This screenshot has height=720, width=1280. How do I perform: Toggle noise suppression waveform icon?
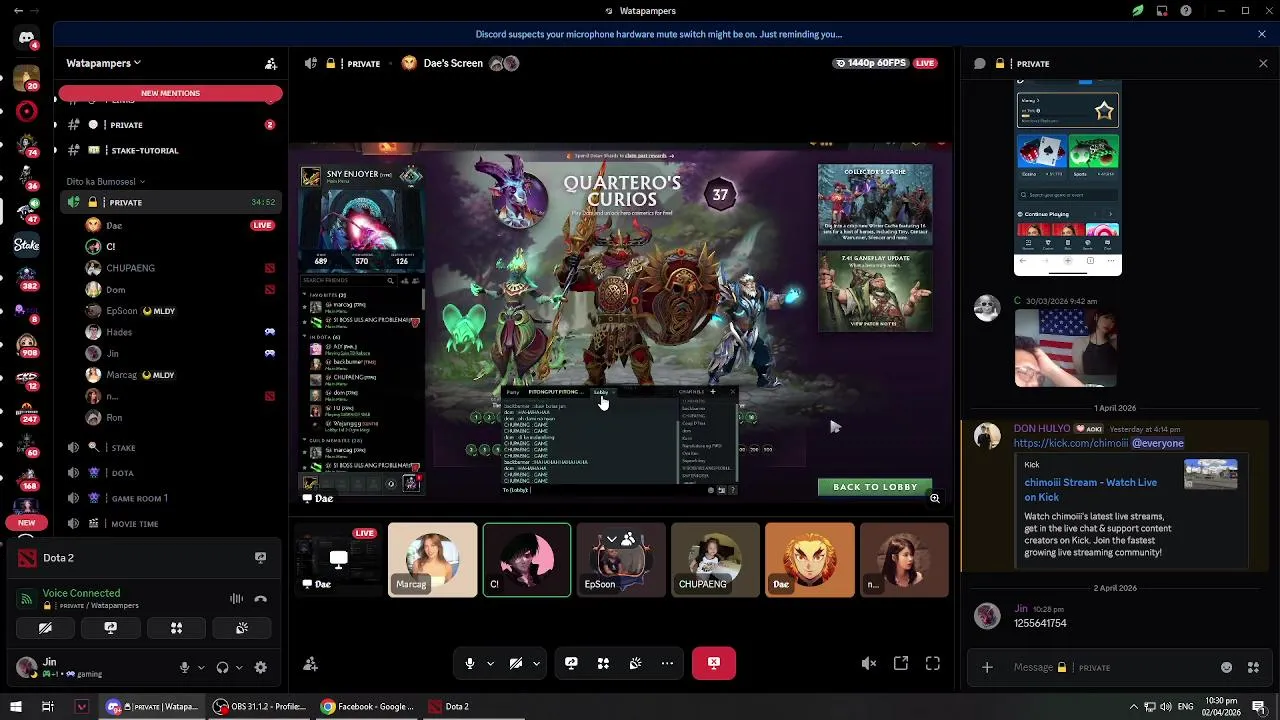point(236,599)
